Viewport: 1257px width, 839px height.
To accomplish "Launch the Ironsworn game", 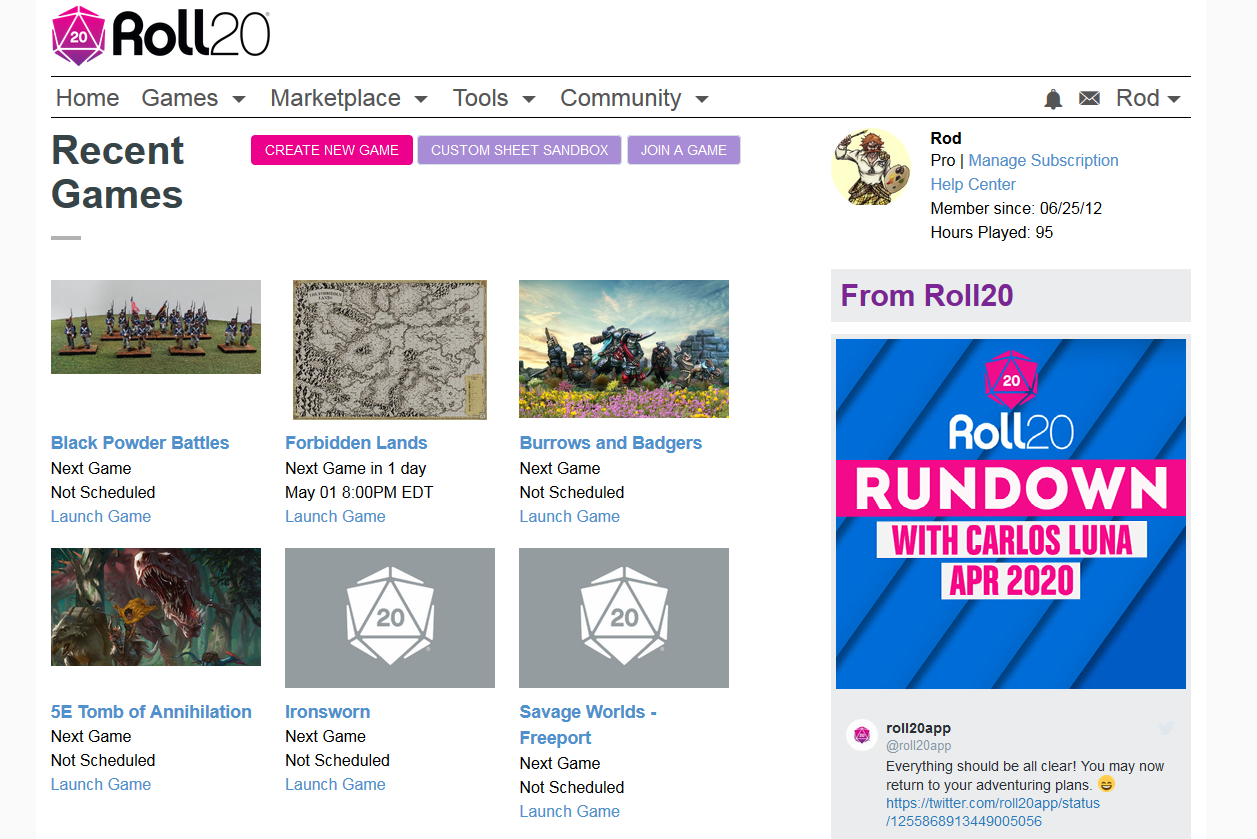I will [x=335, y=784].
